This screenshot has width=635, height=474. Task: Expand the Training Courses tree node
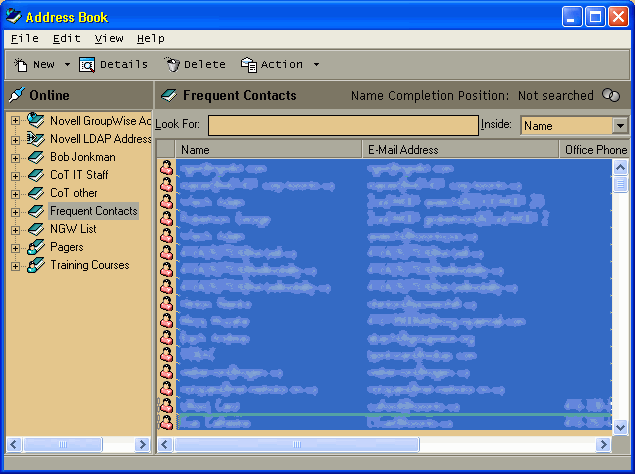click(x=15, y=266)
